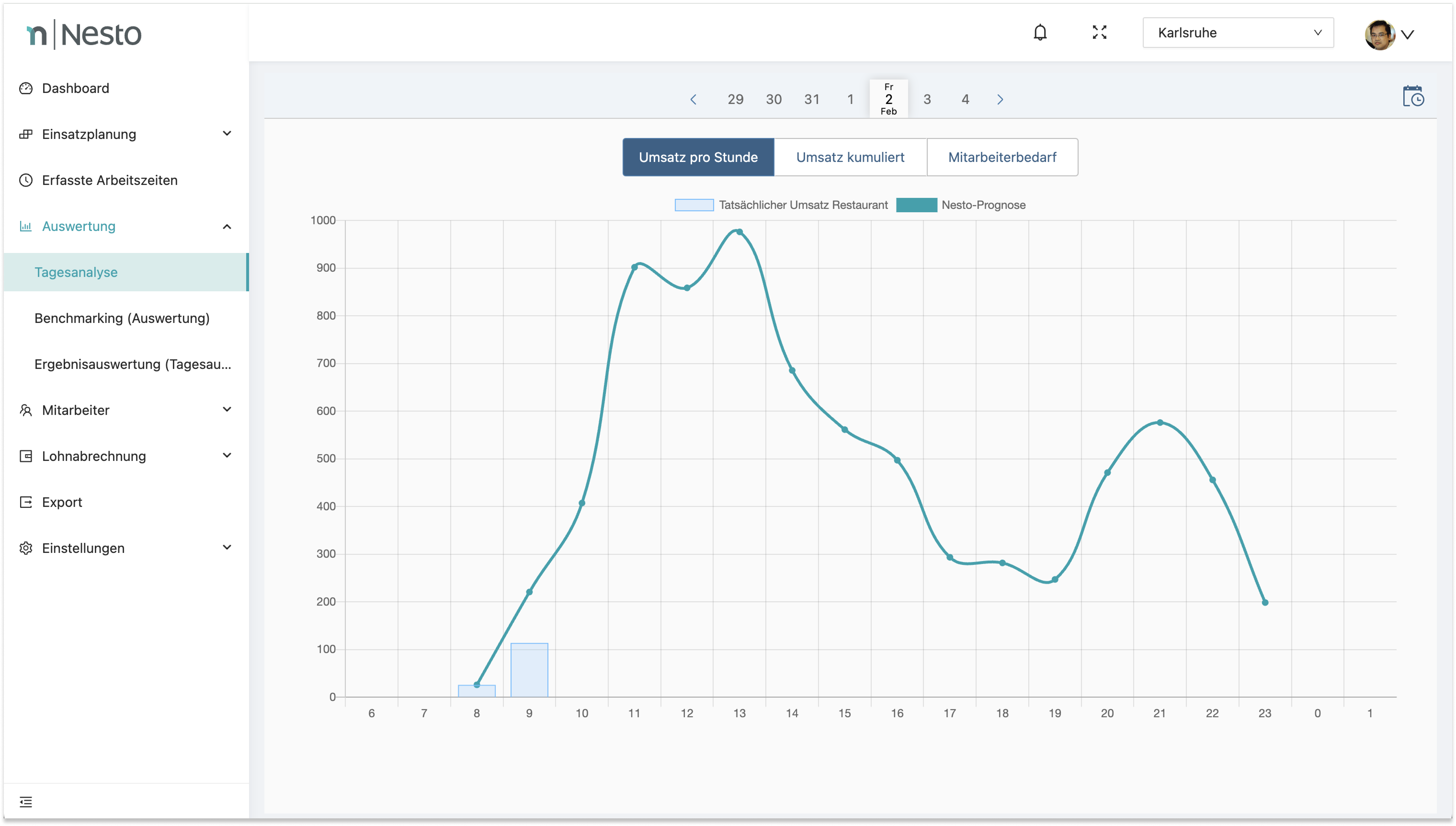Collapse sidebar using bottom menu icon
Image resolution: width=1456 pixels, height=826 pixels.
[26, 802]
